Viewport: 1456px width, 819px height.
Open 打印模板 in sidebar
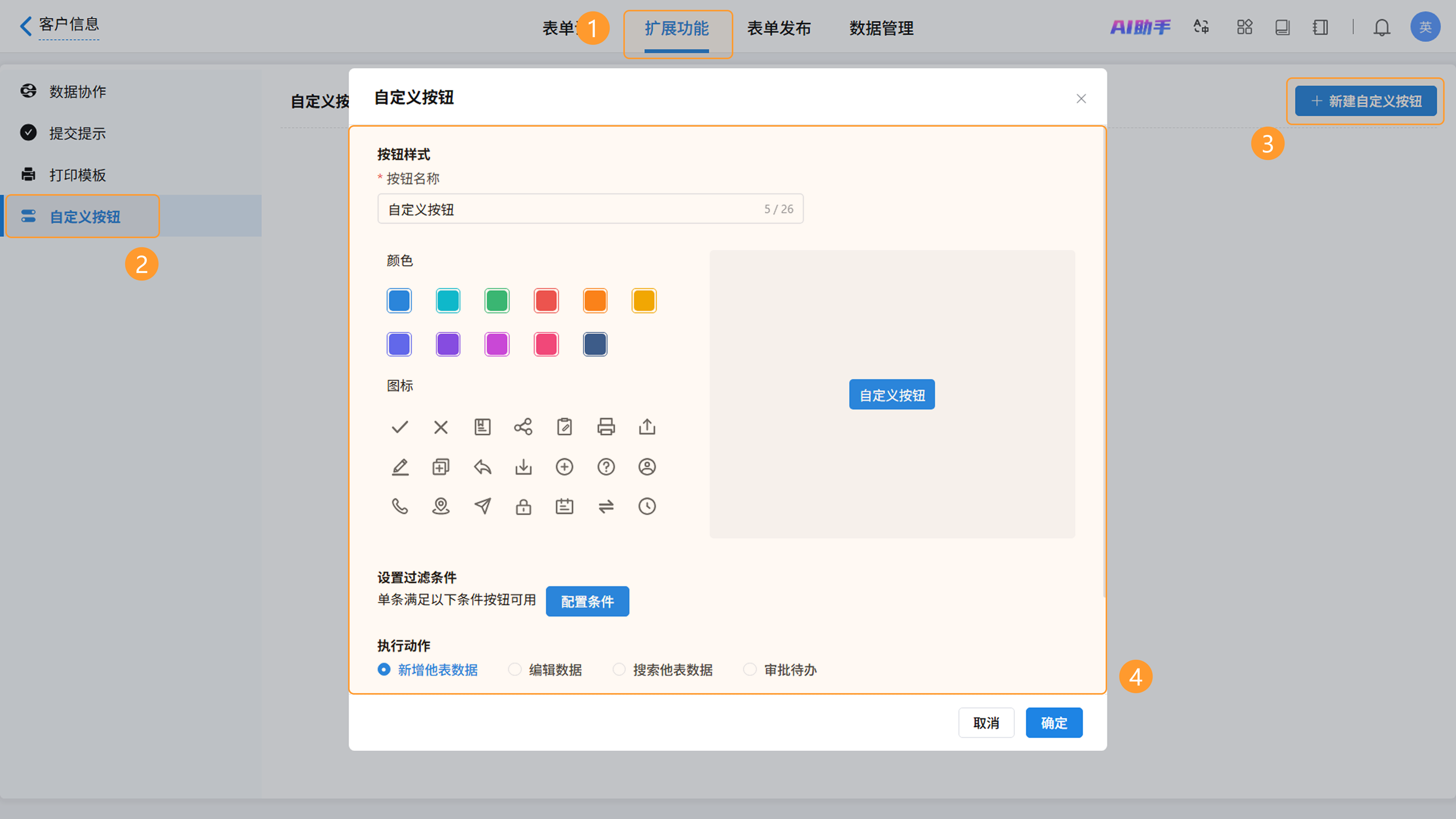click(x=77, y=175)
